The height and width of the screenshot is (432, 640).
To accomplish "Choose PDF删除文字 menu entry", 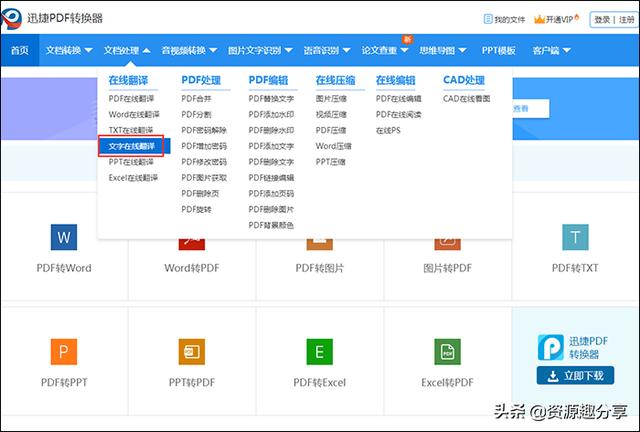I will point(271,162).
